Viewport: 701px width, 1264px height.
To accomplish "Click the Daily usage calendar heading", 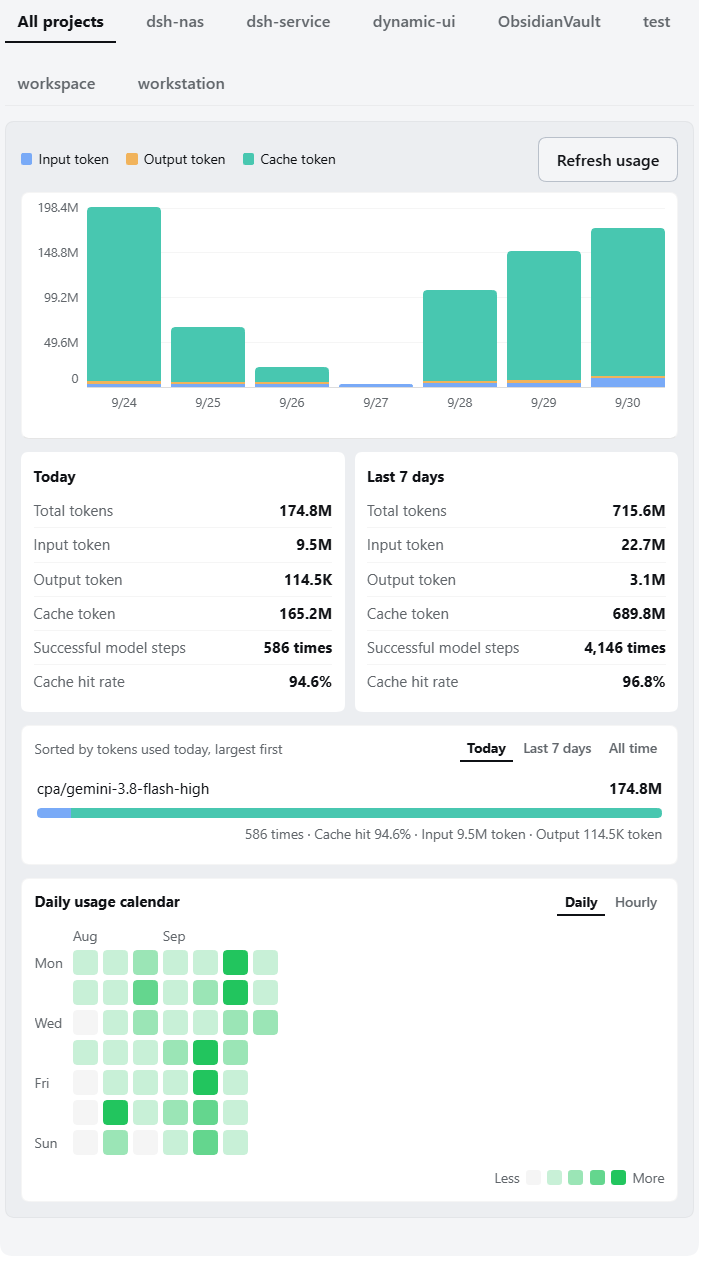I will click(x=107, y=902).
